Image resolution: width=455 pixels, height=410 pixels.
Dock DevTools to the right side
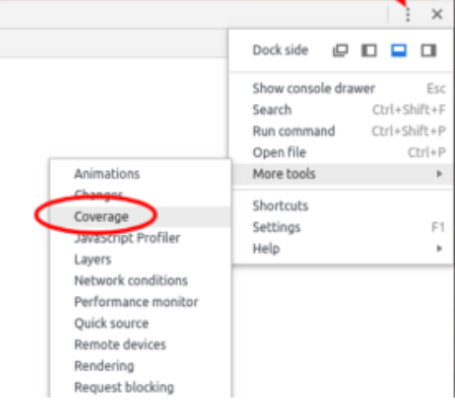[428, 51]
